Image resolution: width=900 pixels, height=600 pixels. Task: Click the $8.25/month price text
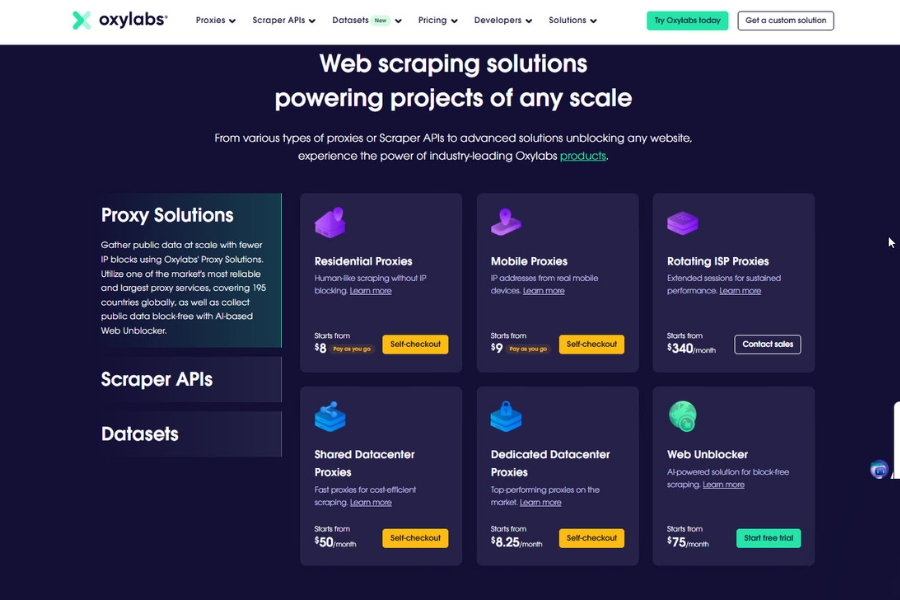coord(516,542)
